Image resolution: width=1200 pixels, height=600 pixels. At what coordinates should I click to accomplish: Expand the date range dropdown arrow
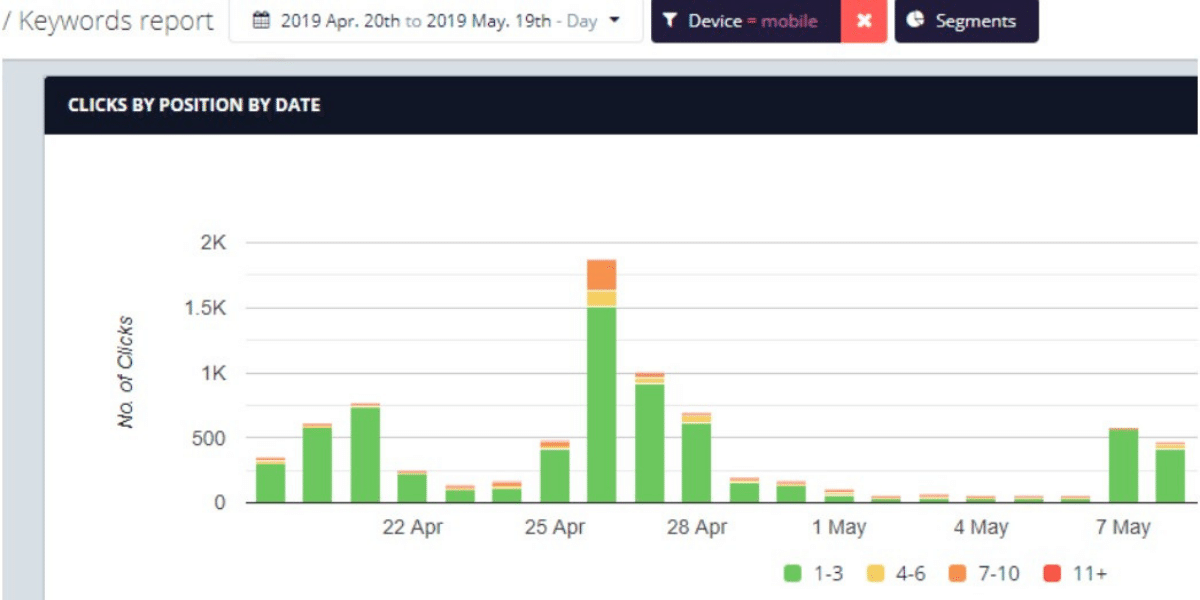(x=614, y=20)
